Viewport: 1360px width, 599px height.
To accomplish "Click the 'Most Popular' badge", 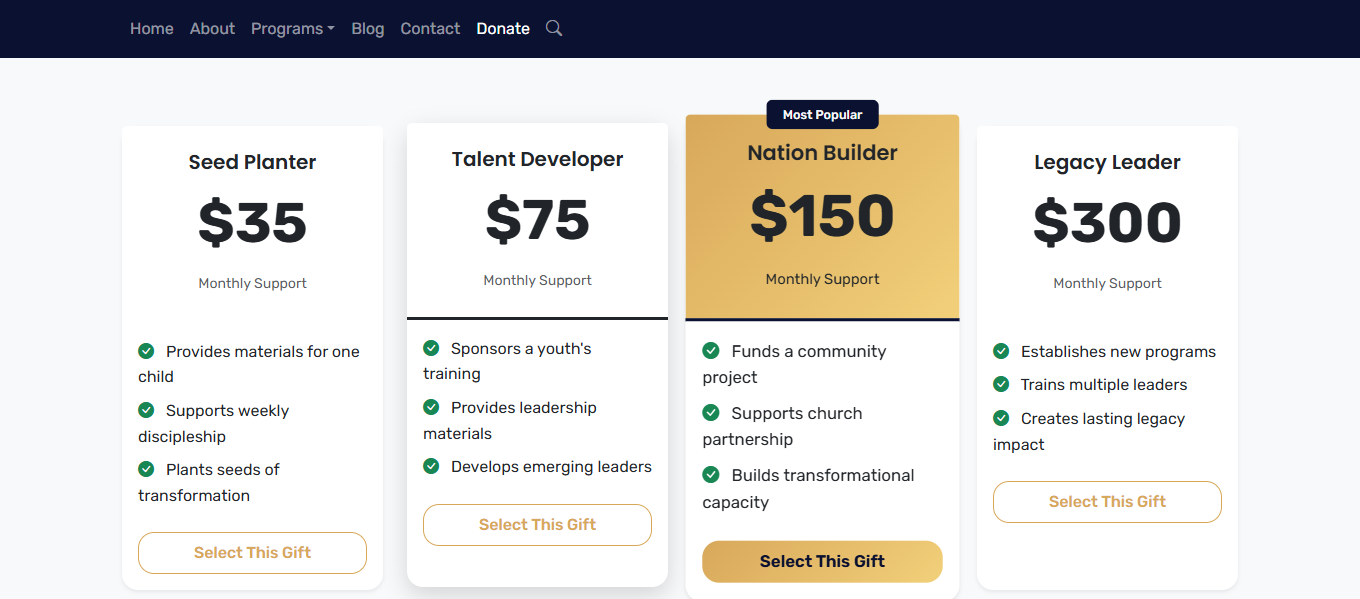I will [822, 115].
